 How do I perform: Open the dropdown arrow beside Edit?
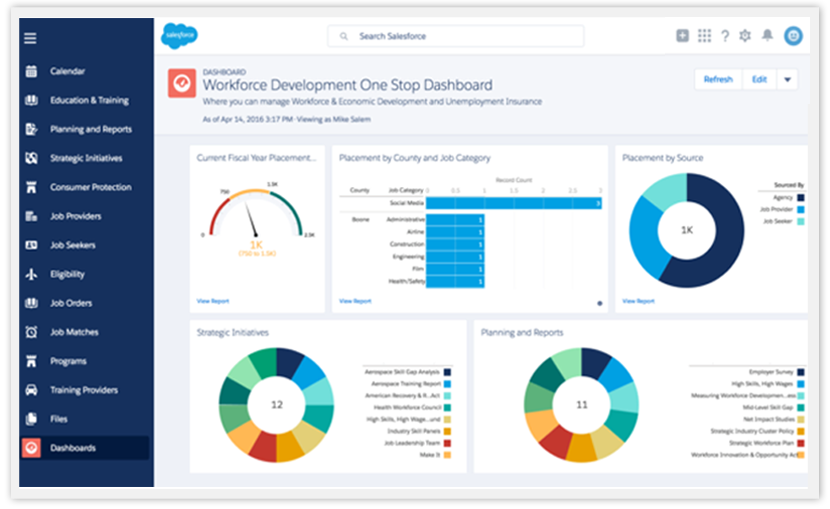[787, 79]
